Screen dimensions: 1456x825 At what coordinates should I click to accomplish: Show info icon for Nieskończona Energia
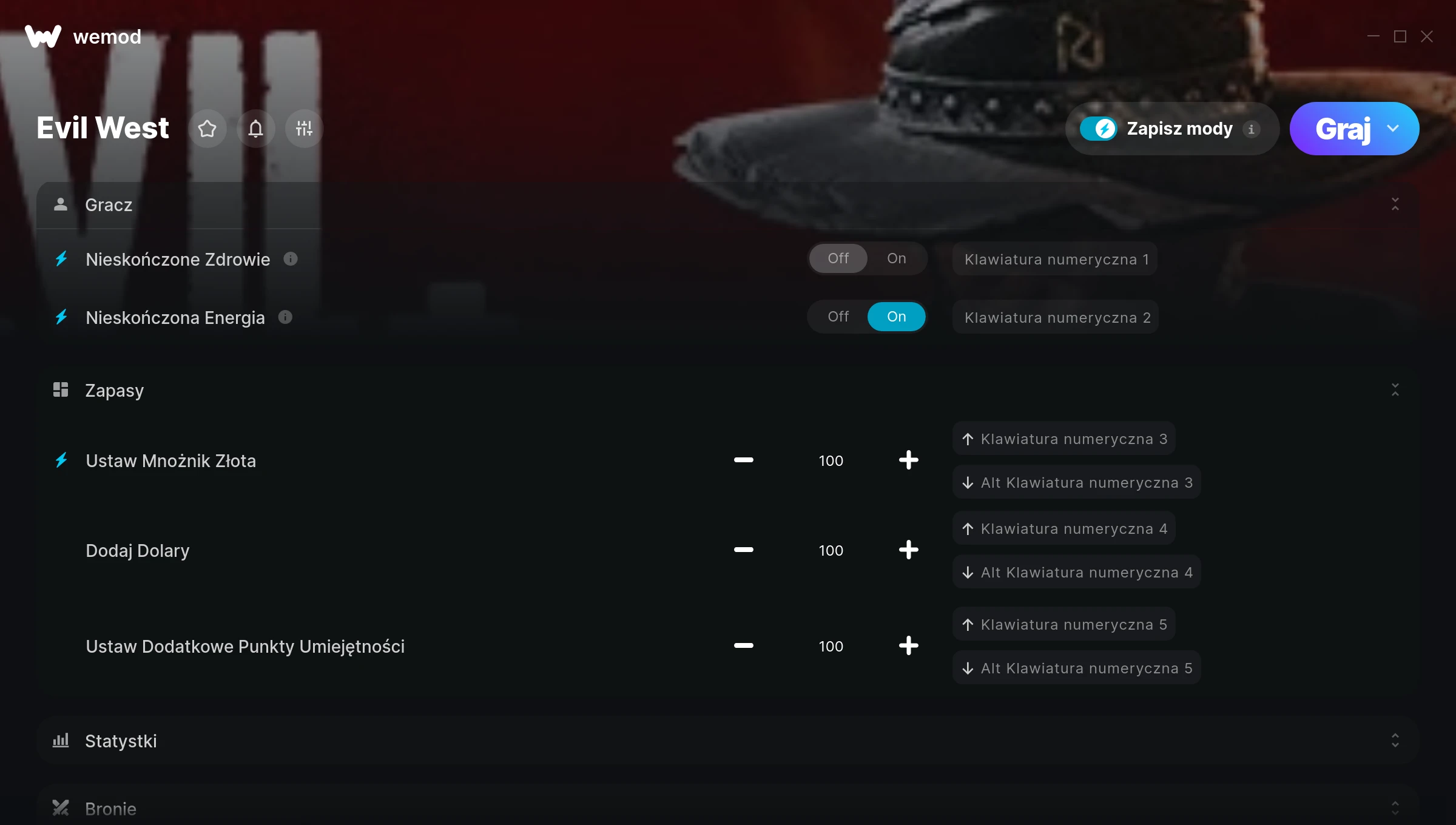pyautogui.click(x=285, y=317)
